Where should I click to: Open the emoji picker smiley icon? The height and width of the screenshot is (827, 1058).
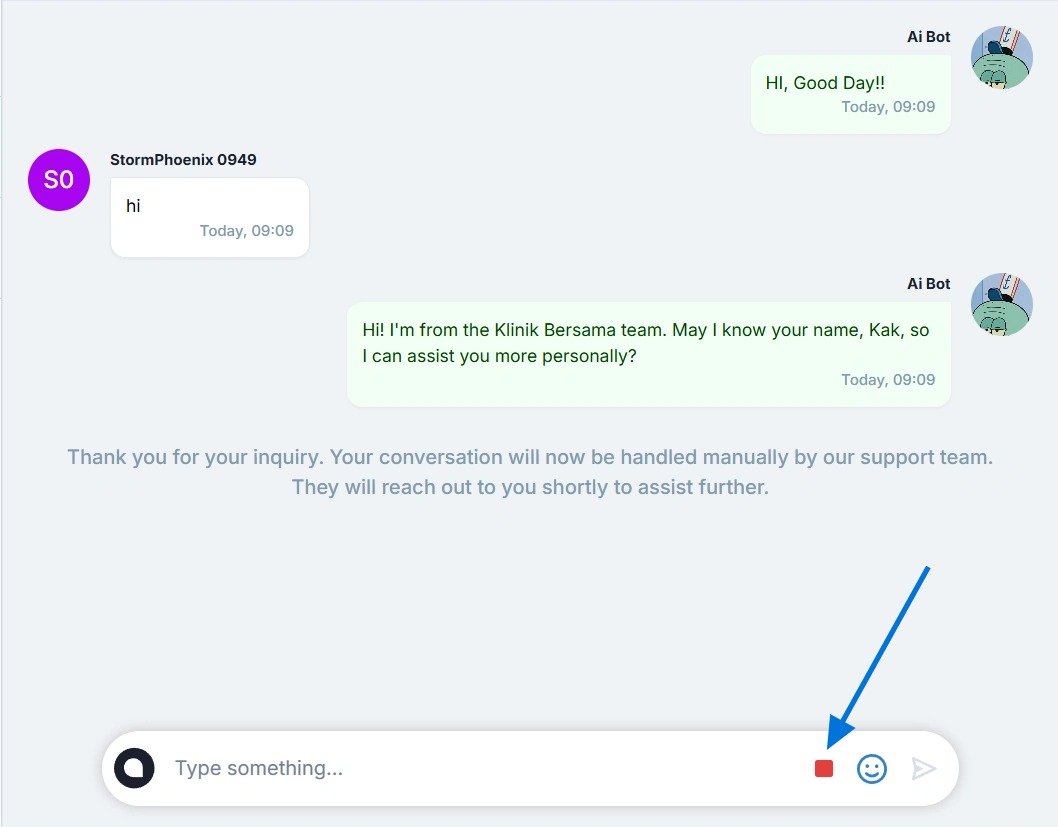[x=872, y=768]
